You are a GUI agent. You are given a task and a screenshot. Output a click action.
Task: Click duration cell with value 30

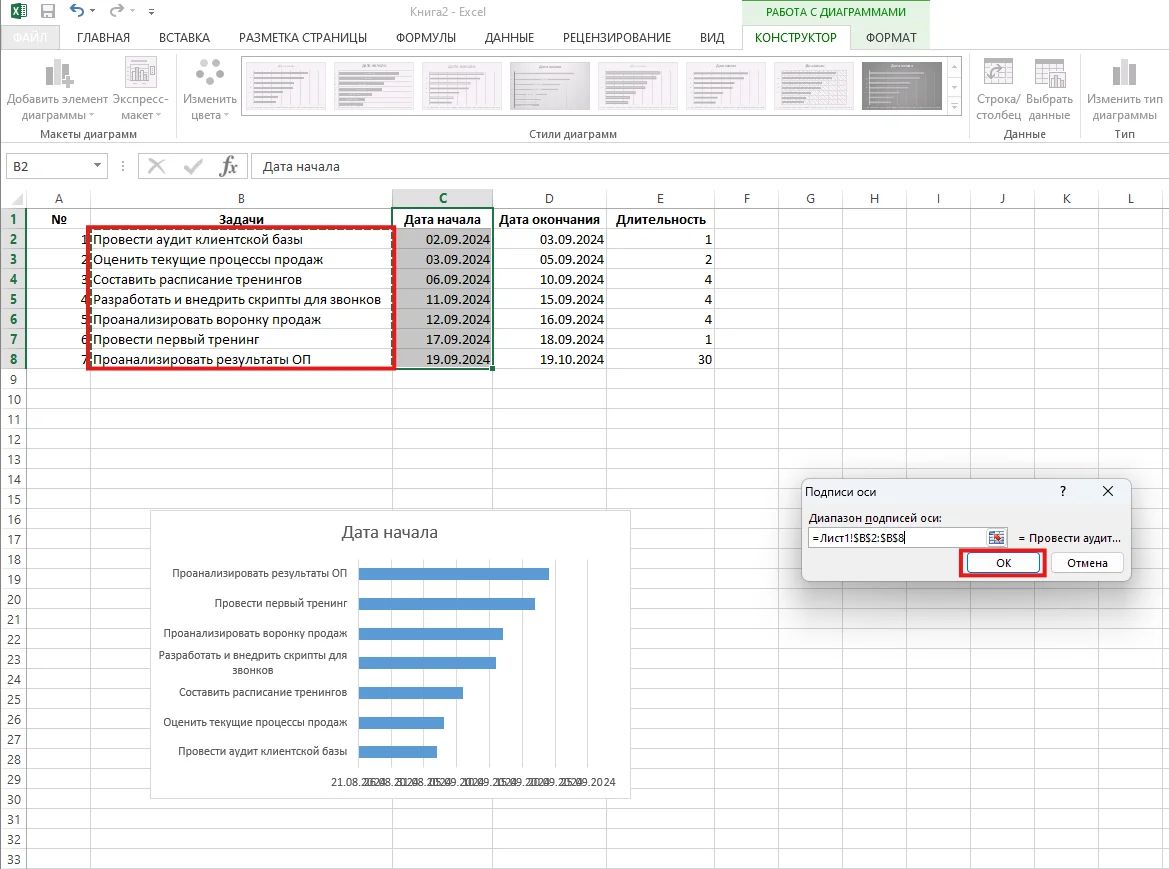[661, 359]
